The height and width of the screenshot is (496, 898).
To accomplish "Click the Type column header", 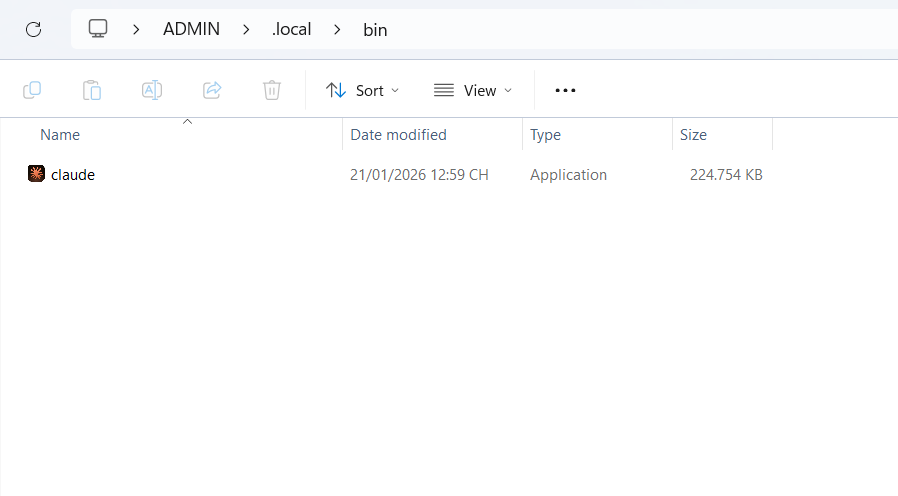I will pyautogui.click(x=545, y=135).
